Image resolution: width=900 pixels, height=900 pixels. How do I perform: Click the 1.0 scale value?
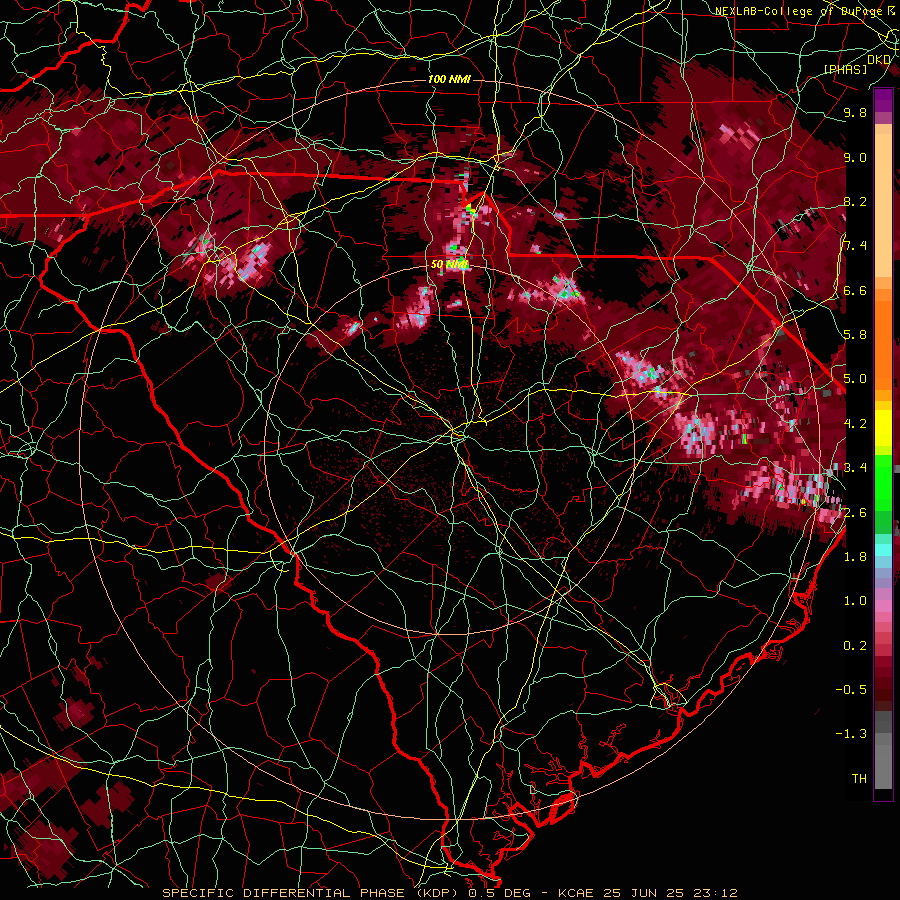pos(855,602)
